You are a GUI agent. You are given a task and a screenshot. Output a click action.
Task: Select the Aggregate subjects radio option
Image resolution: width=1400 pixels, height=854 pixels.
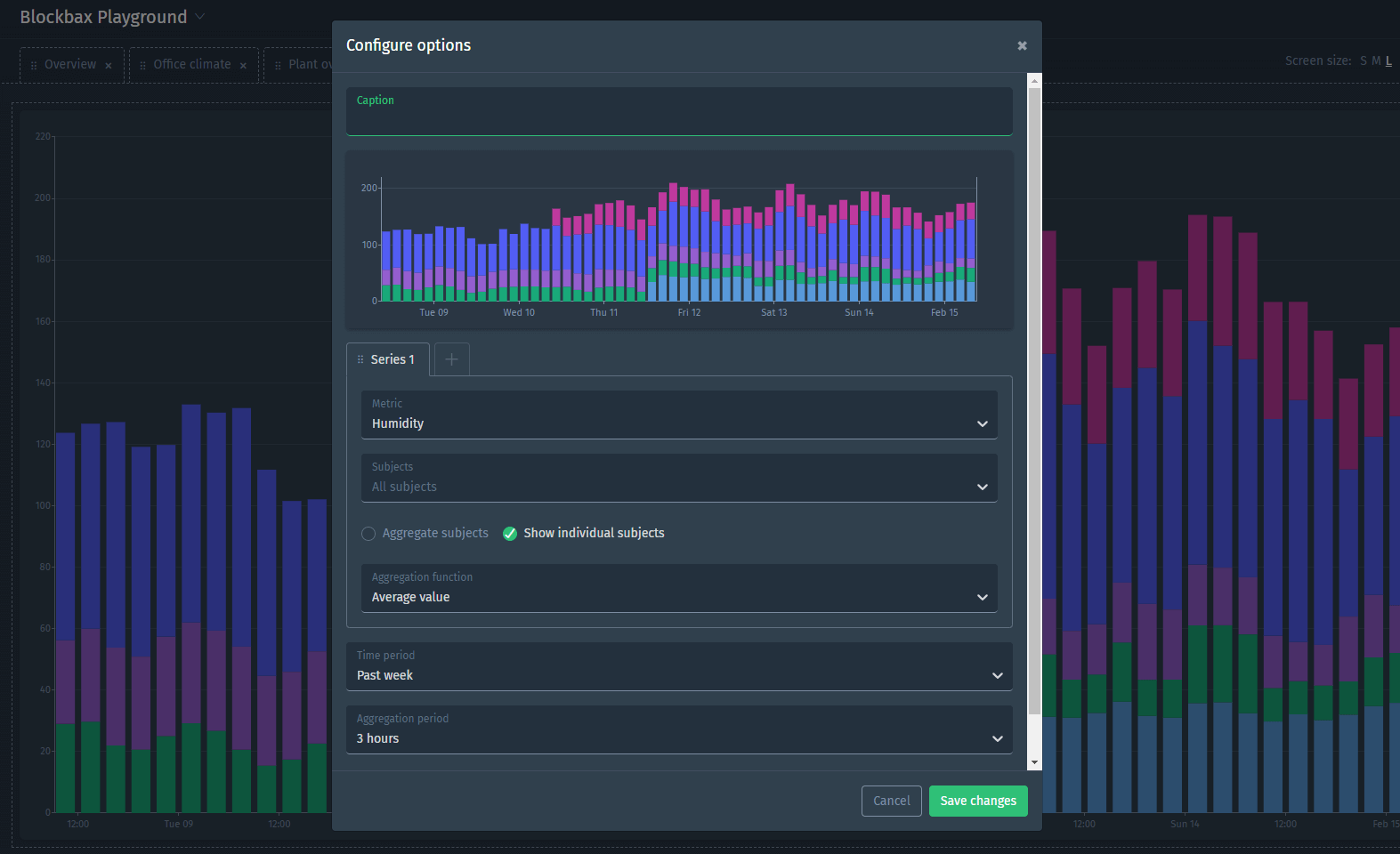click(368, 534)
